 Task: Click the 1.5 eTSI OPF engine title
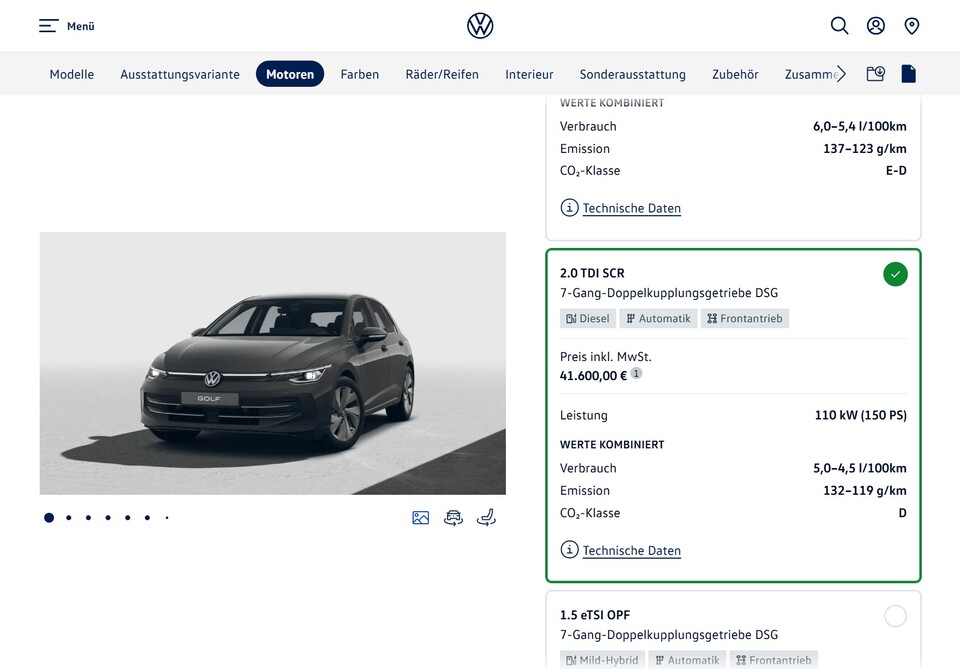point(594,615)
